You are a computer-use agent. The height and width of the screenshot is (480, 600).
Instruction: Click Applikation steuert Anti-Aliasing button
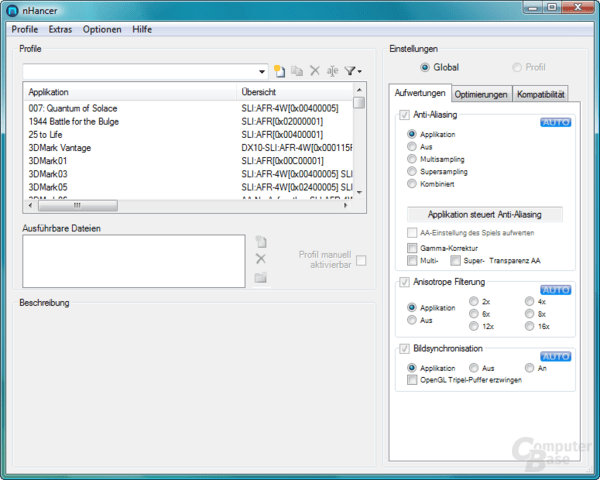(x=484, y=214)
